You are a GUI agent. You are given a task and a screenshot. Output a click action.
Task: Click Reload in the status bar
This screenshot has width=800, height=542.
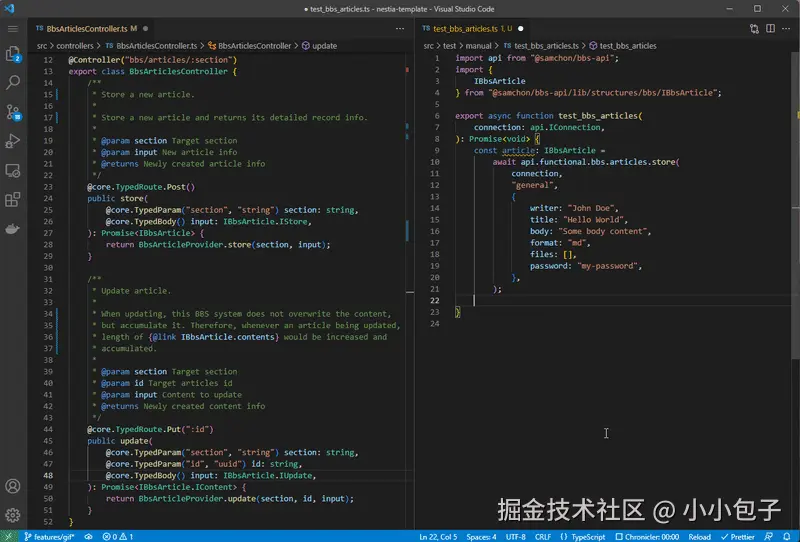[699, 536]
